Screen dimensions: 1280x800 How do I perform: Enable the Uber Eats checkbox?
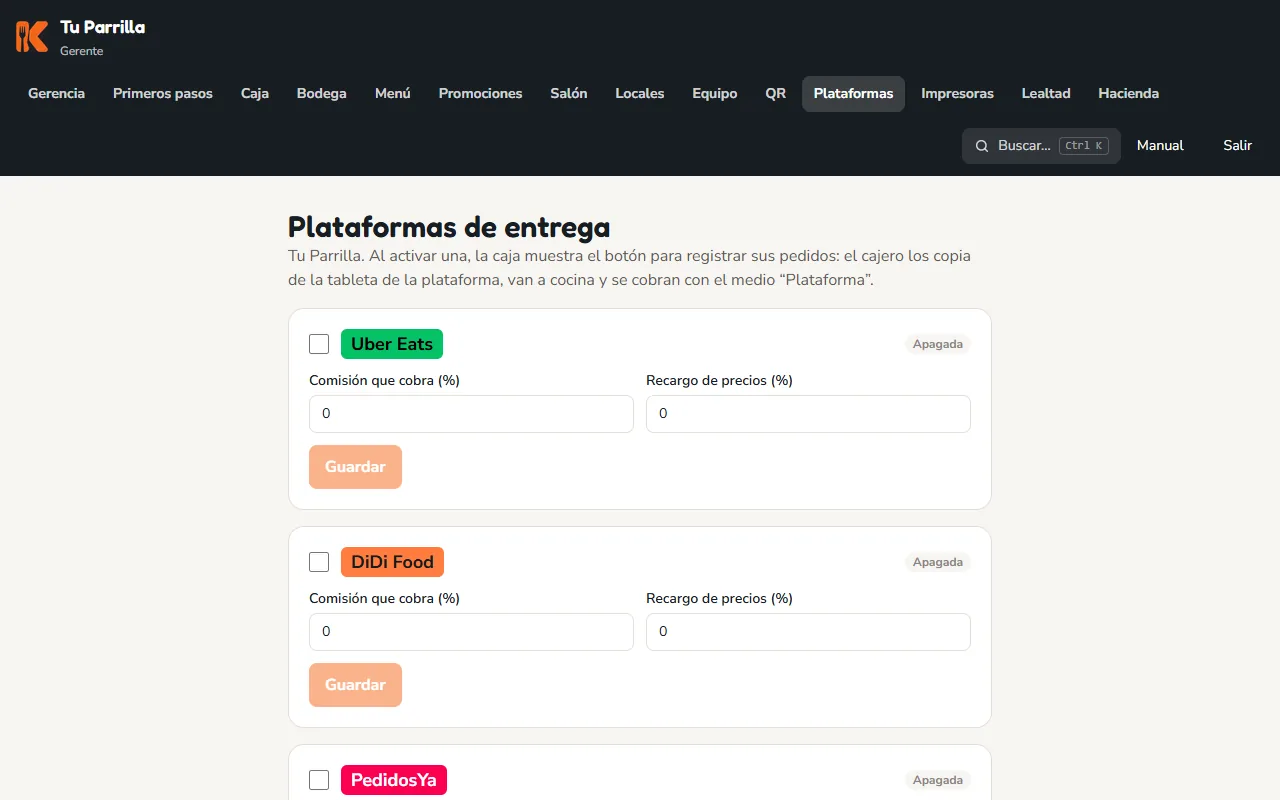[319, 344]
